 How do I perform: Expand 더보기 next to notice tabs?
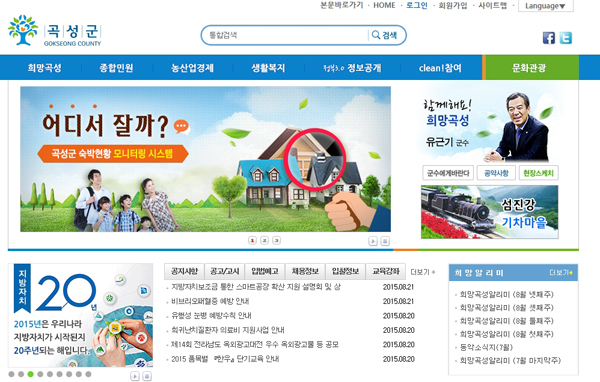pyautogui.click(x=423, y=272)
